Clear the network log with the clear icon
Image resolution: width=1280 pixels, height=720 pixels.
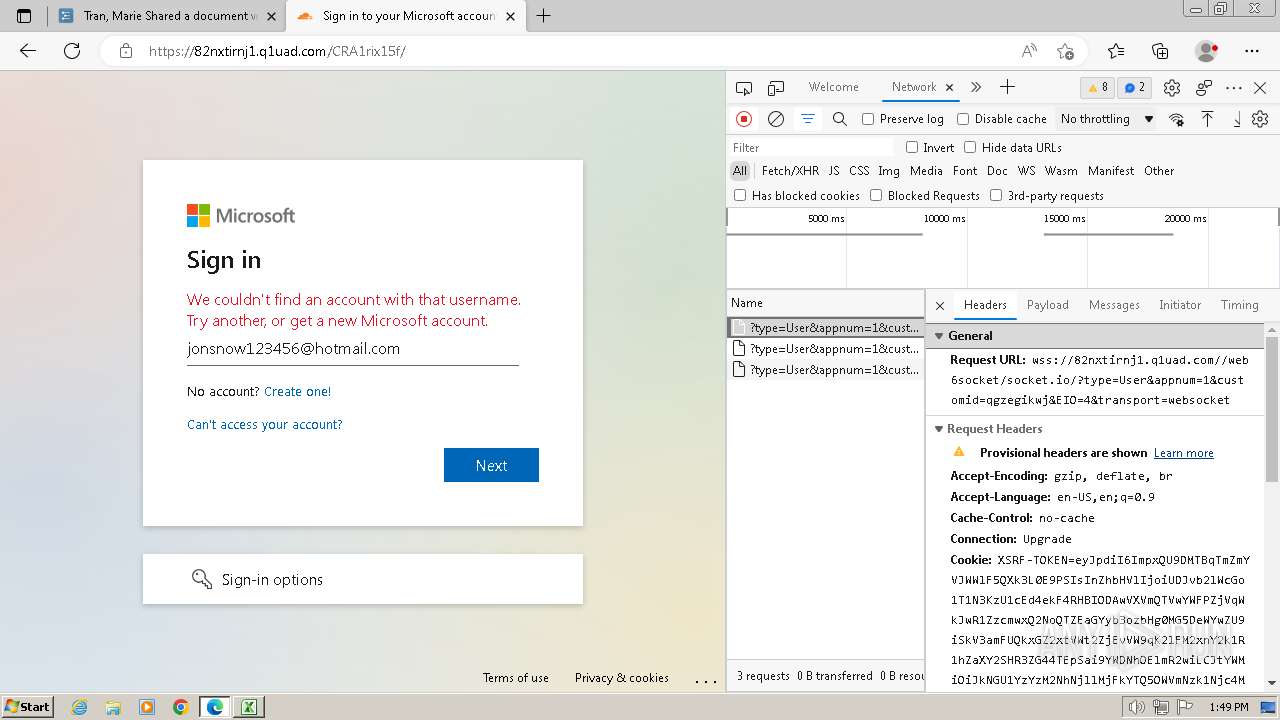pos(775,119)
